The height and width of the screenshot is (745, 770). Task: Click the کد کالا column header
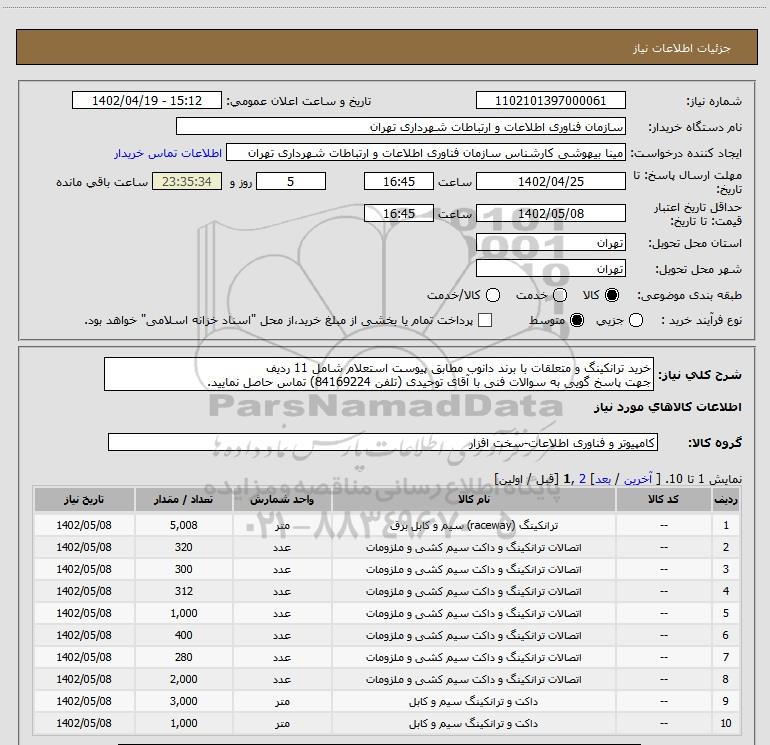pyautogui.click(x=663, y=499)
